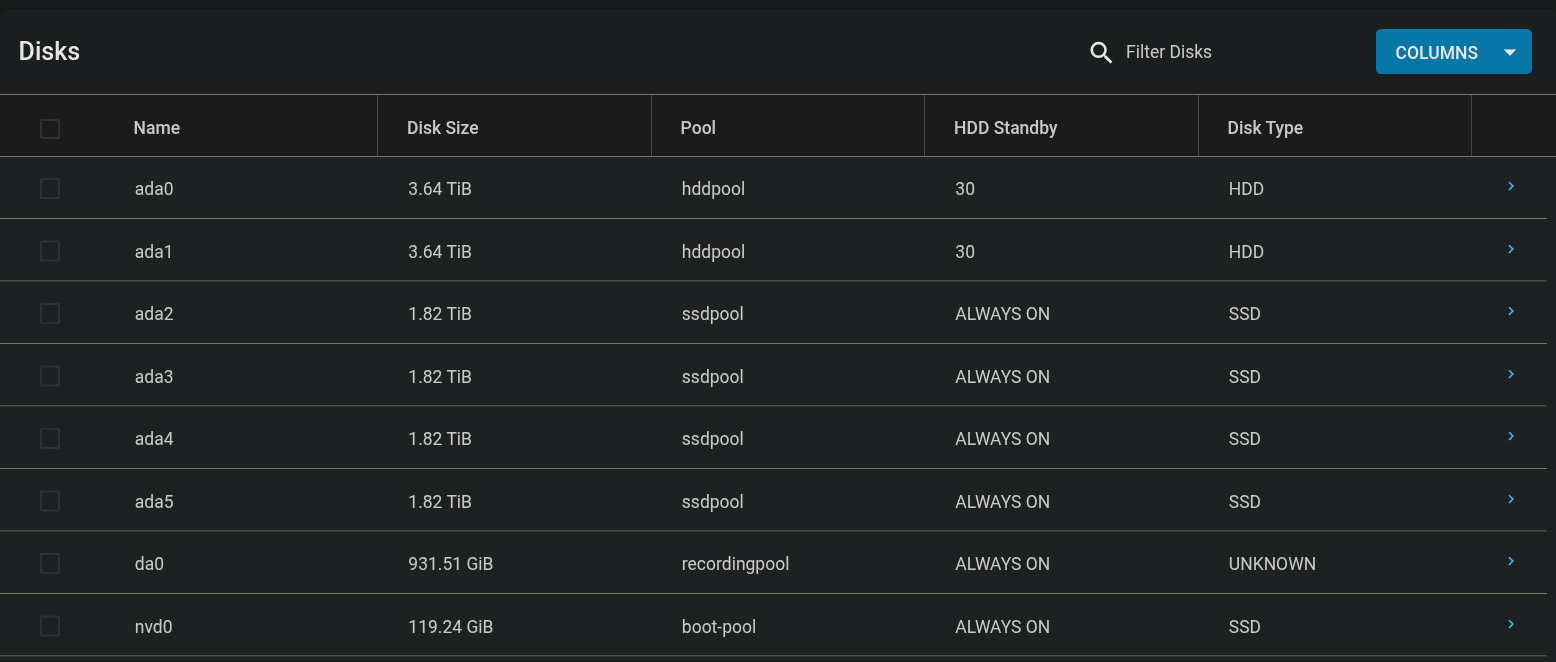Sort by HDD Standby column header
This screenshot has width=1556, height=662.
tap(1005, 128)
